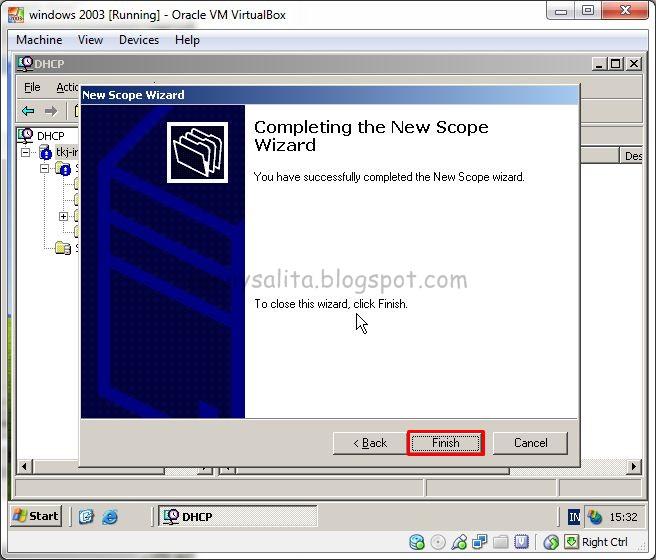Click the mouse integration status icon

coord(551,542)
